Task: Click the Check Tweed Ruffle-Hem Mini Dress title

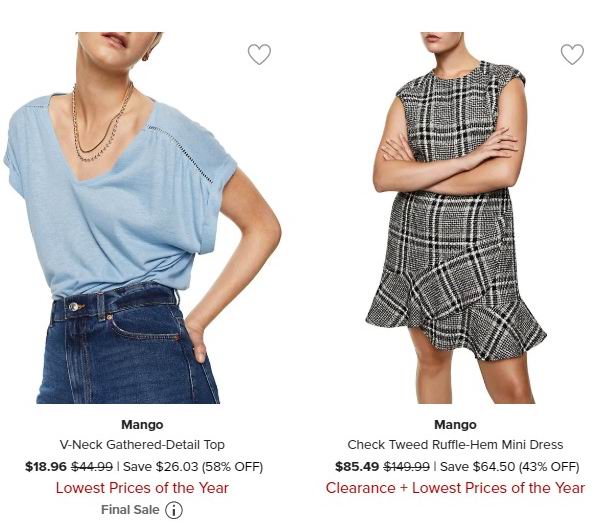Action: click(455, 445)
